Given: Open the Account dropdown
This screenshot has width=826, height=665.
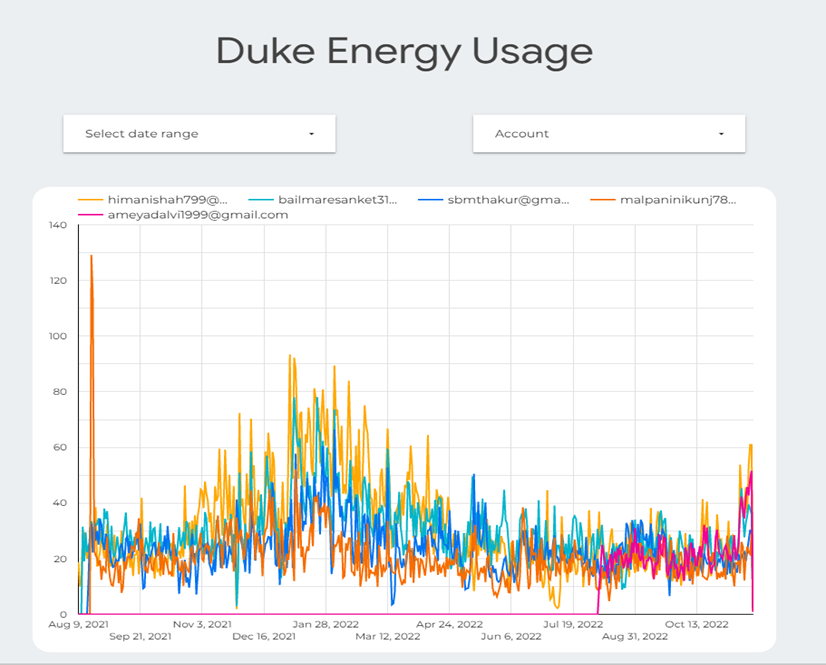Looking at the screenshot, I should click(x=608, y=133).
